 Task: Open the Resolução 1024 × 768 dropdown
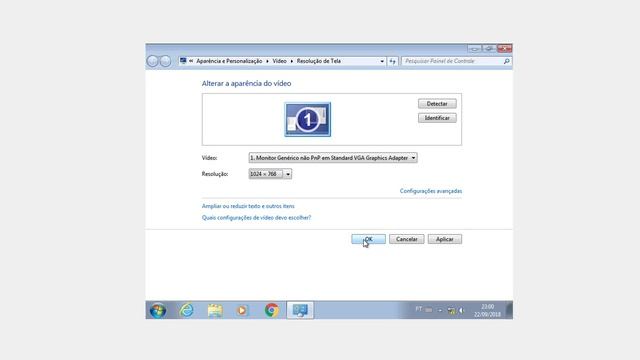pos(270,174)
